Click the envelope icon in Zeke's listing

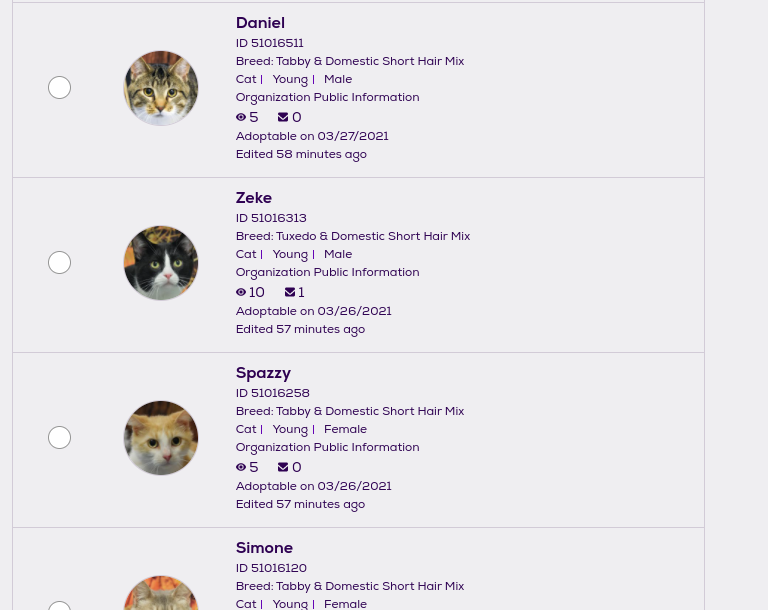click(x=290, y=293)
